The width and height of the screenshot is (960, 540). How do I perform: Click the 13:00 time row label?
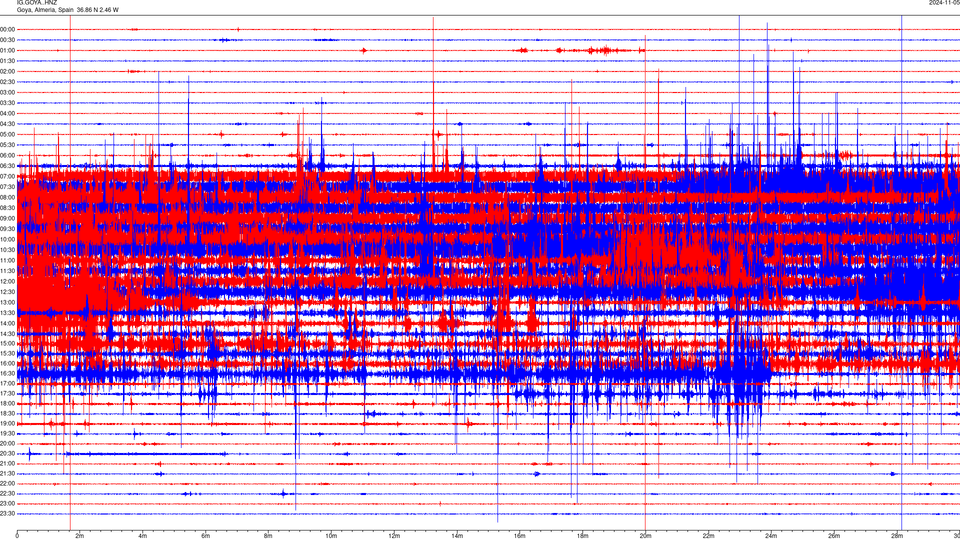(x=7, y=302)
